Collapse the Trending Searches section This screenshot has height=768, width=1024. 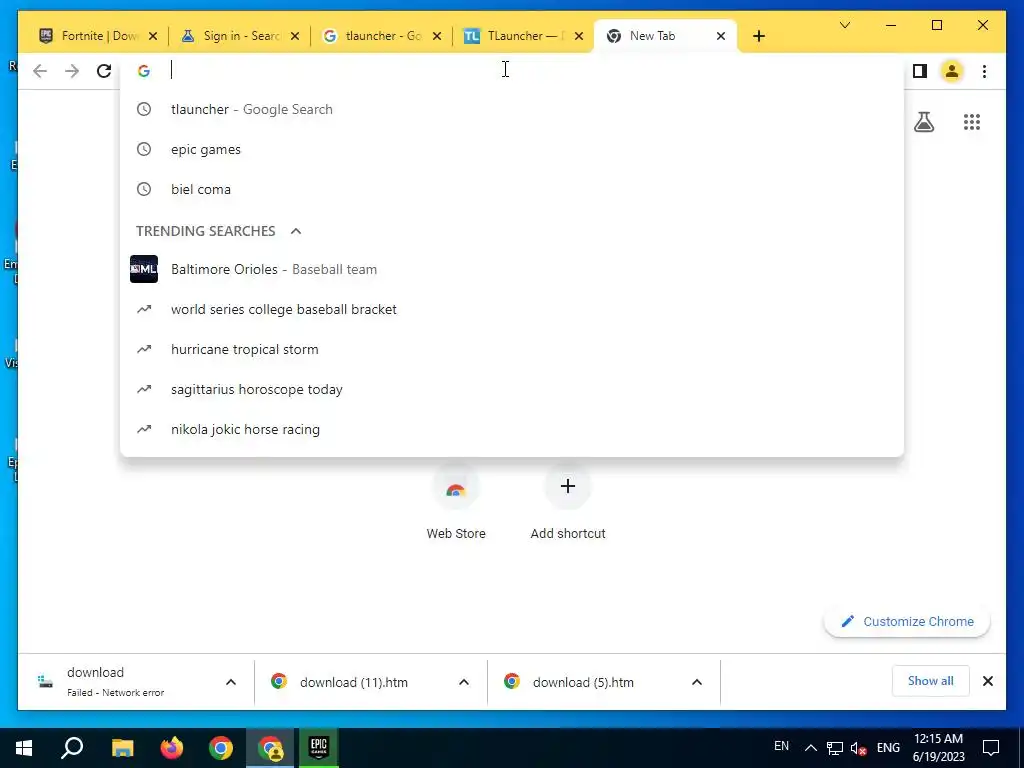296,231
